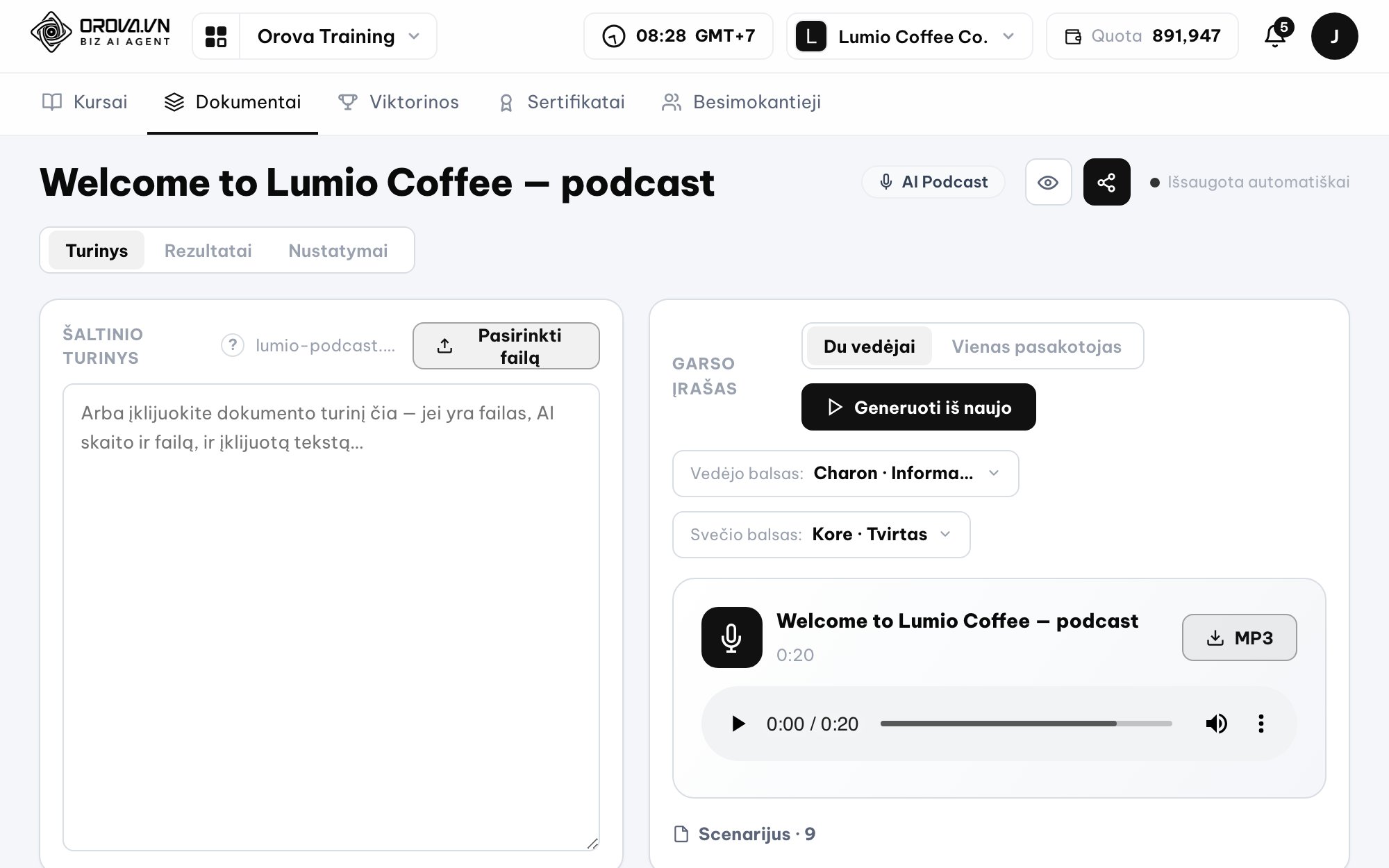Expand the Scenarijus · 9 section
1389x868 pixels.
(745, 834)
